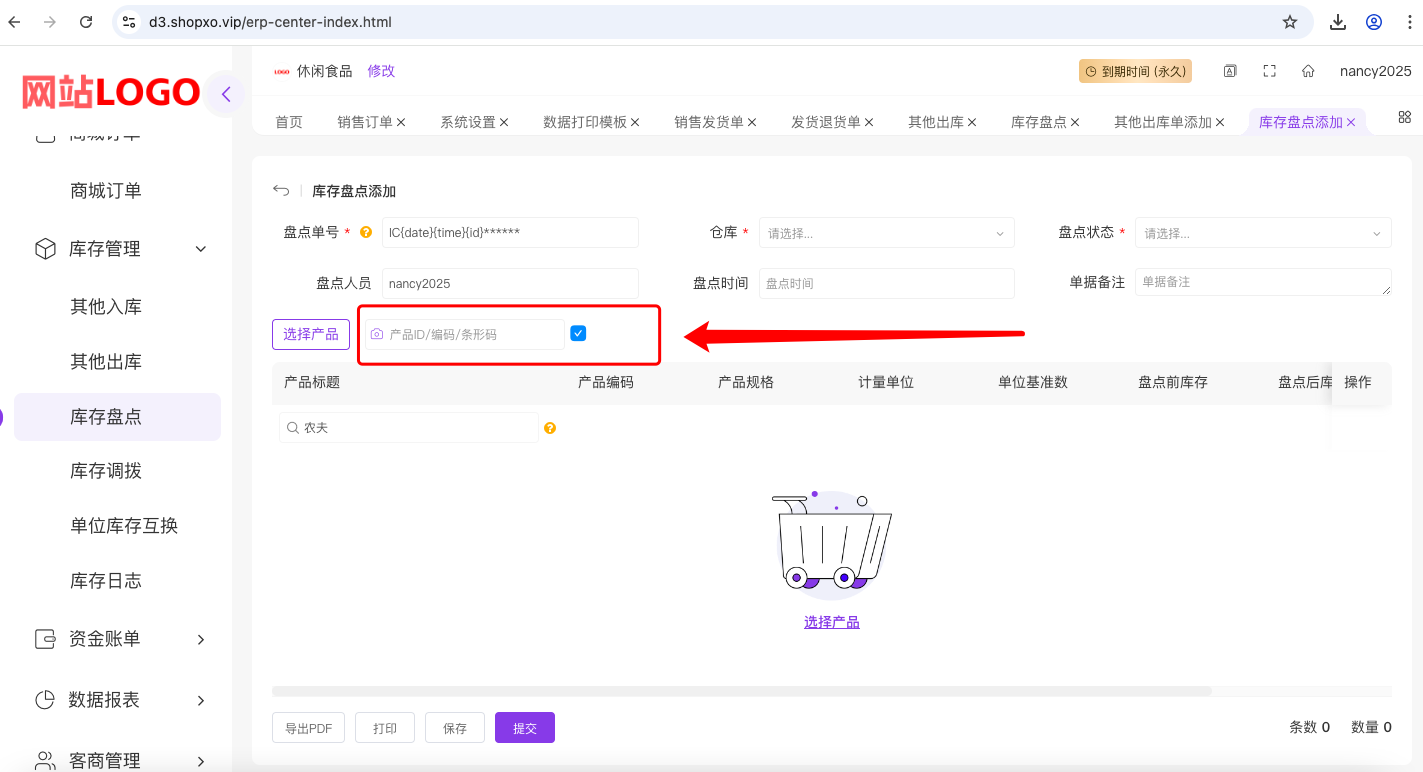The image size is (1423, 772).
Task: Click the 选择产品 outlined button
Action: (x=311, y=334)
